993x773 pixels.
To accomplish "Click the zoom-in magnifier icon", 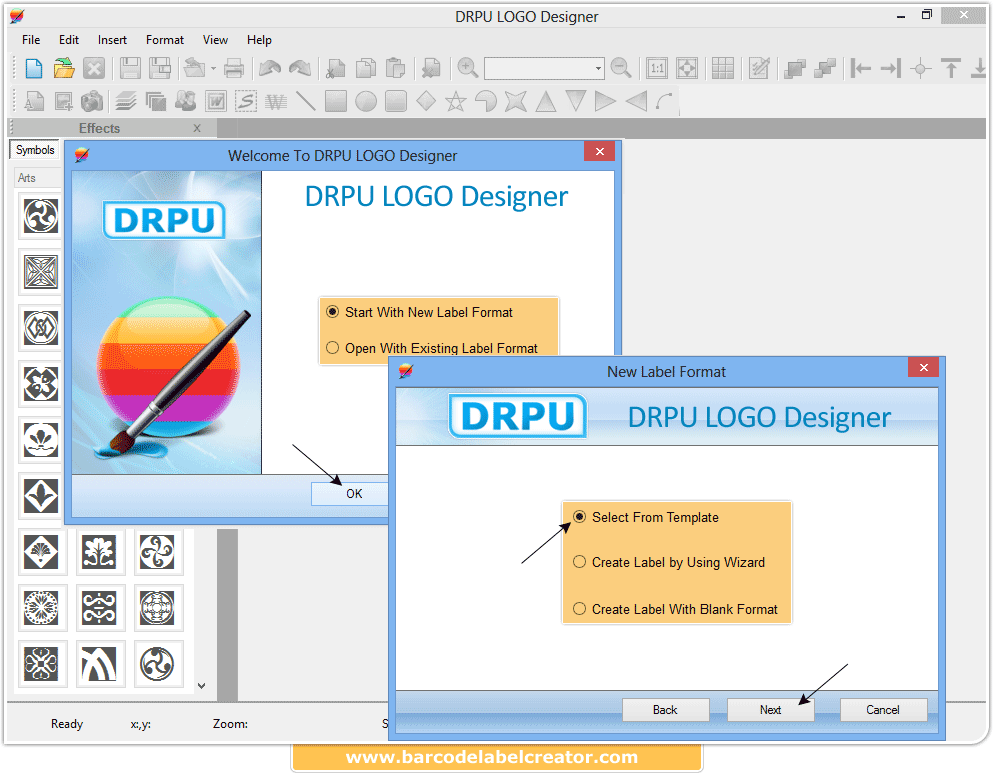I will click(x=467, y=68).
